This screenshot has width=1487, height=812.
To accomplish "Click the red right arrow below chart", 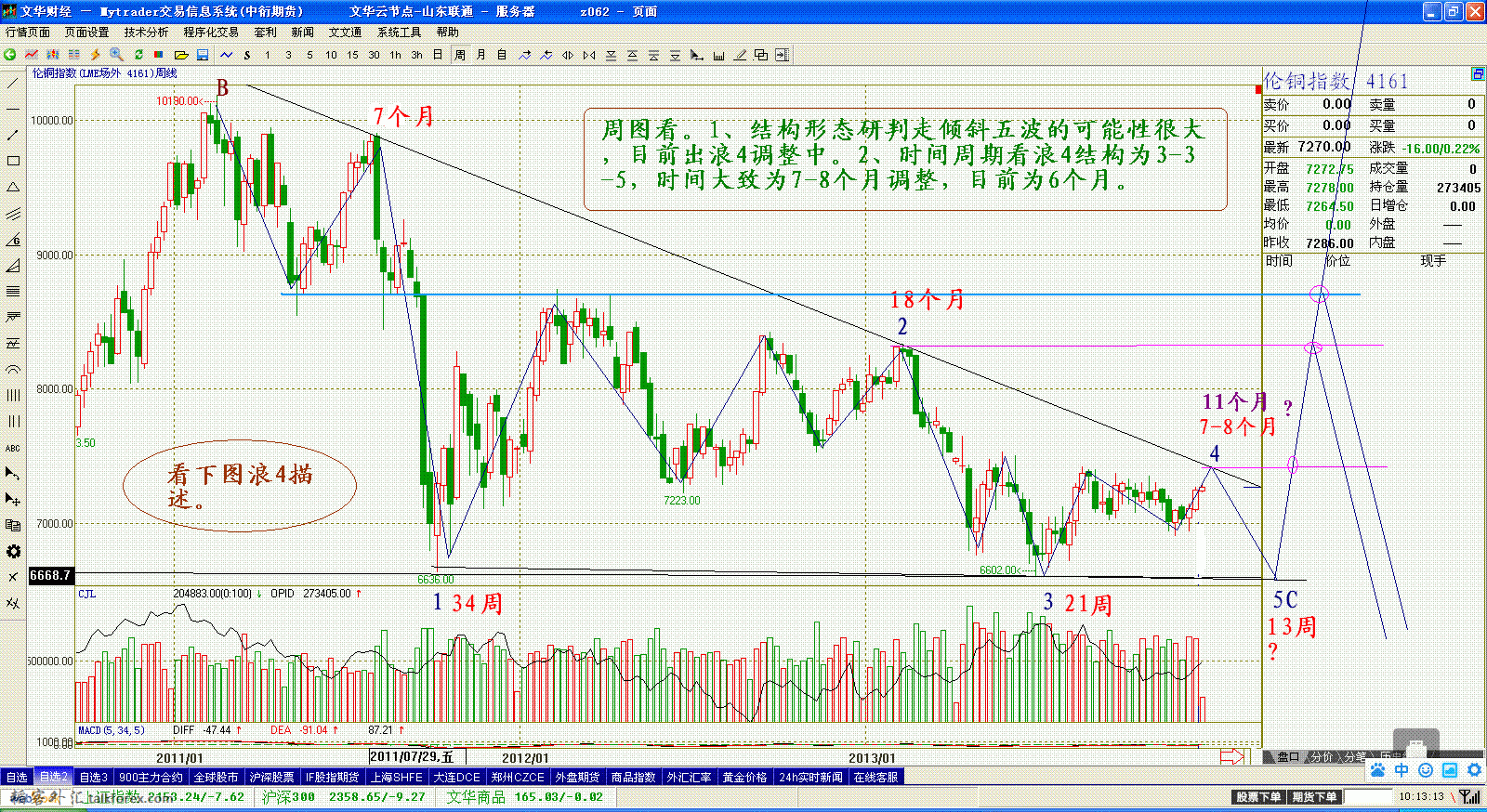I will pos(1231,757).
